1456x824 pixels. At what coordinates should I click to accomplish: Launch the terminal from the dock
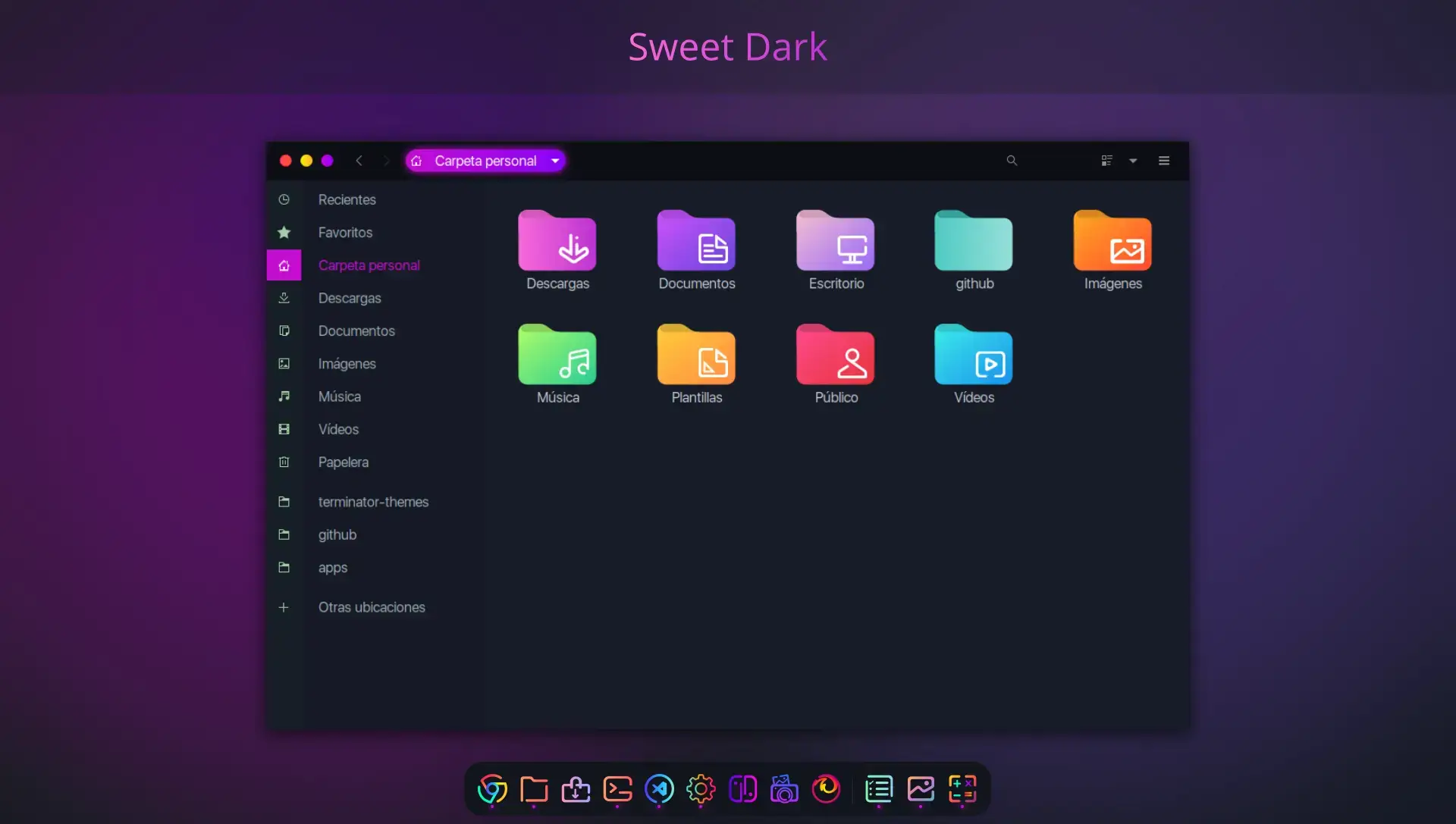point(617,789)
